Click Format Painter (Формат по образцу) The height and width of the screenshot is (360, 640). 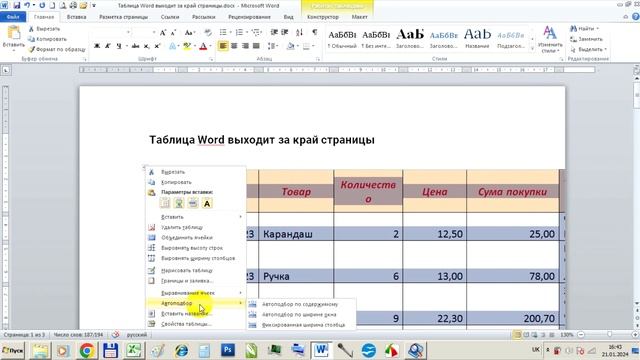[x=57, y=49]
